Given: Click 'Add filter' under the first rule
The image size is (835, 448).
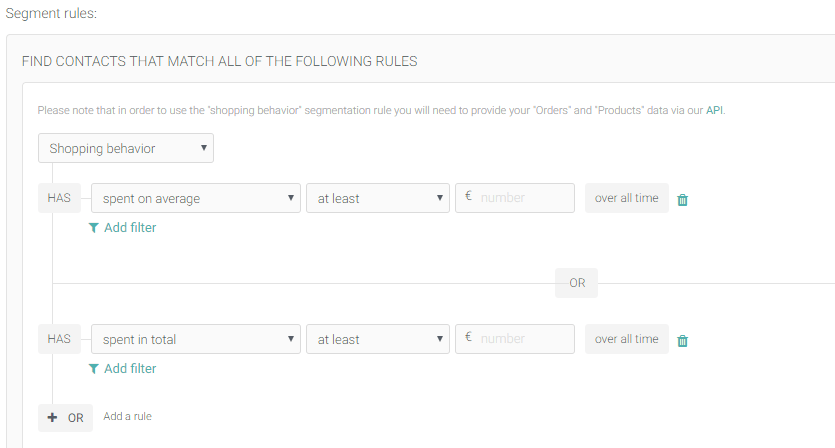Looking at the screenshot, I should pos(130,228).
